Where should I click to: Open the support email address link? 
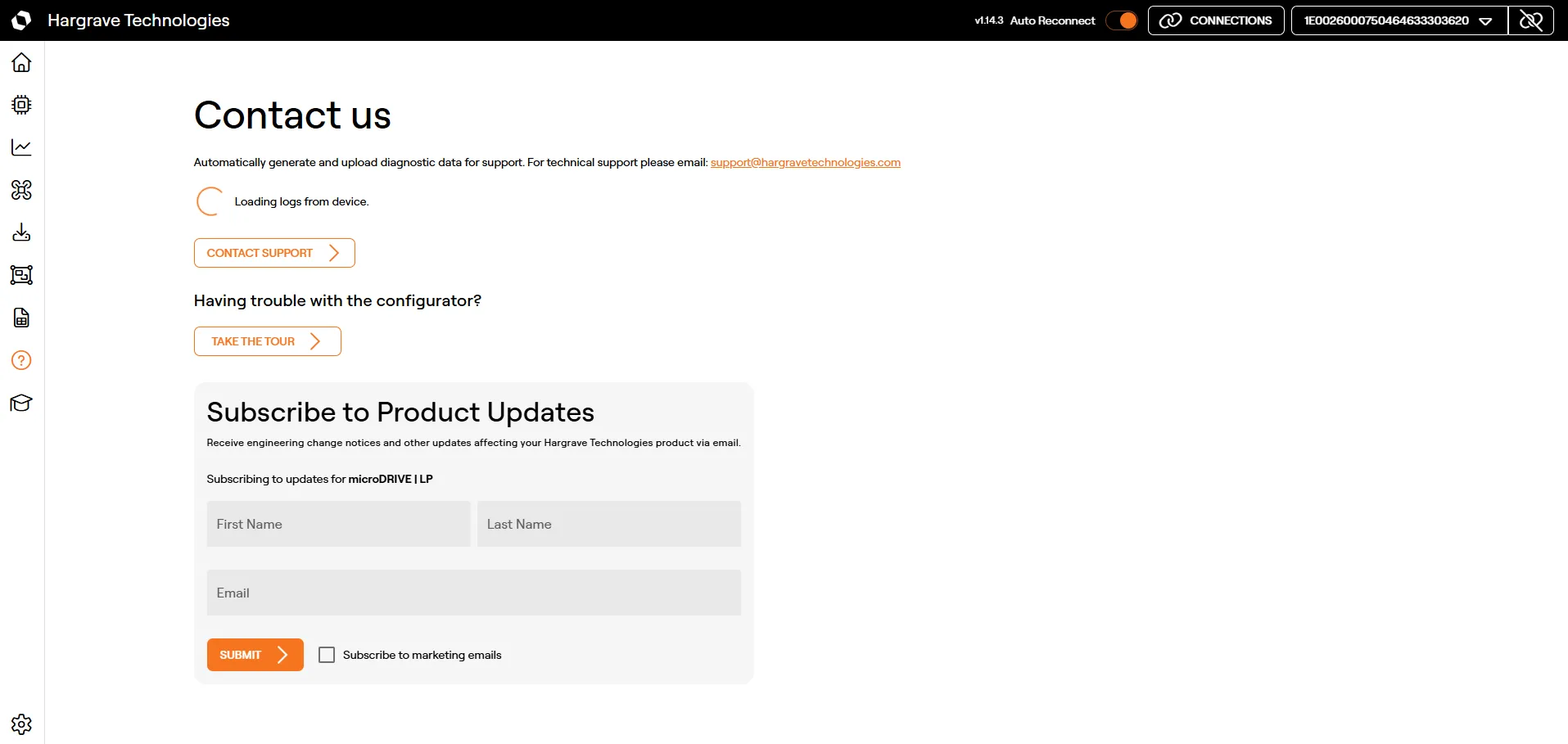point(806,162)
